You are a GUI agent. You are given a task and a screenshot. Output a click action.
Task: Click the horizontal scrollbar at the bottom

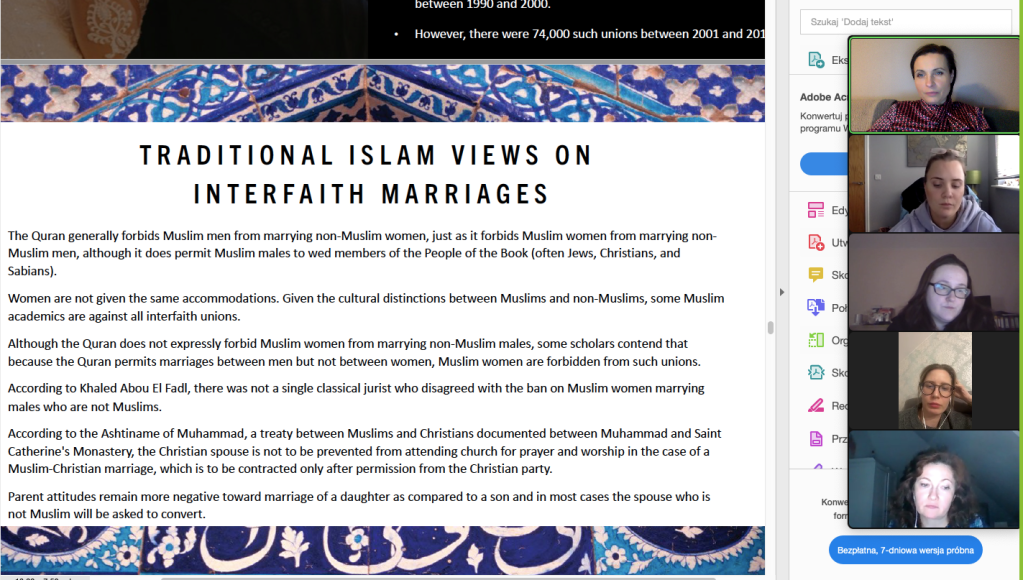(400, 577)
